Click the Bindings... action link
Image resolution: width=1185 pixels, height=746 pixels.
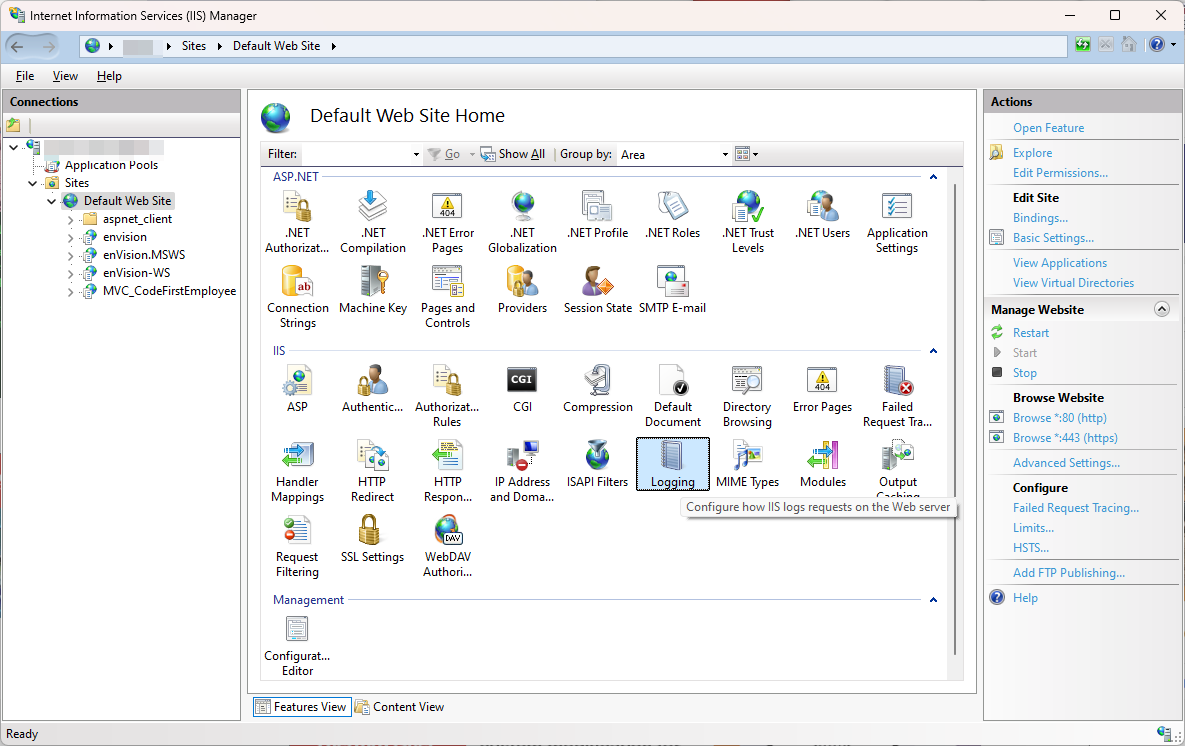[x=1040, y=218]
